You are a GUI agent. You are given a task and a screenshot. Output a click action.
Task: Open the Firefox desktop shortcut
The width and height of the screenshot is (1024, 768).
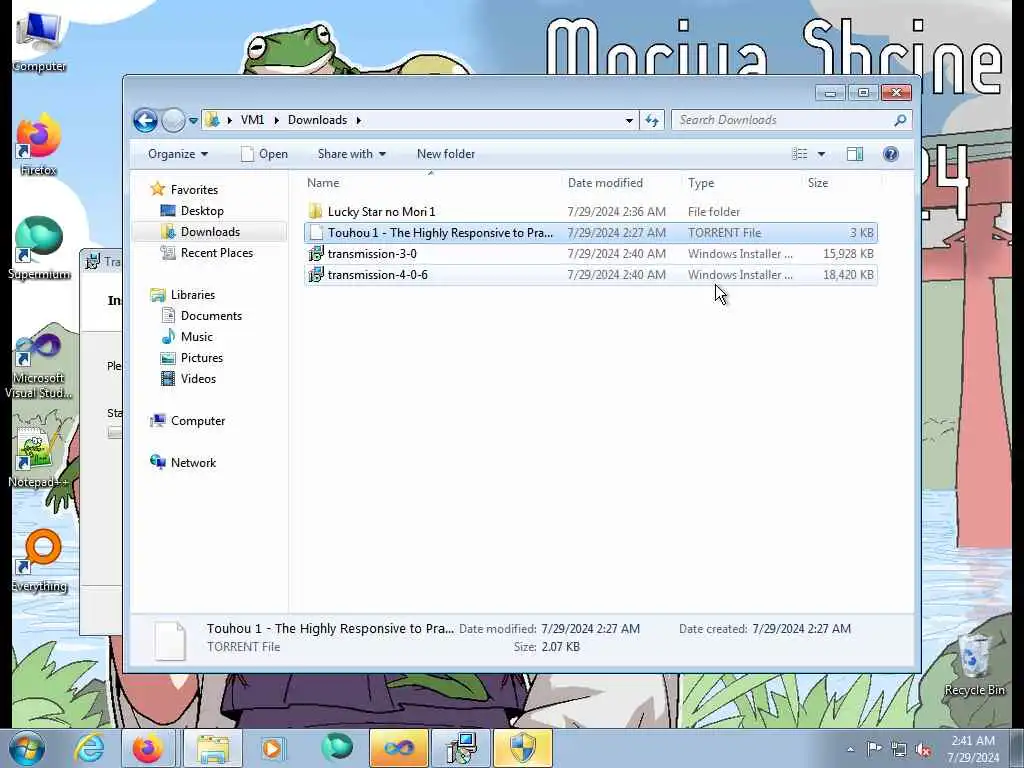(x=39, y=145)
